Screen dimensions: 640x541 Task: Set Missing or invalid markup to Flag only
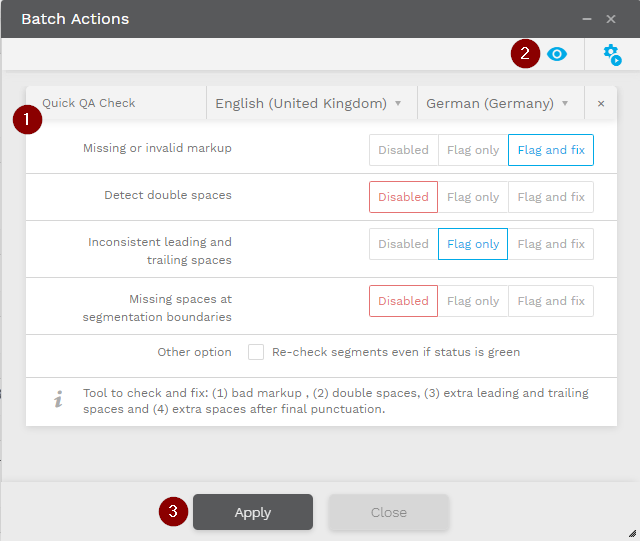point(473,150)
